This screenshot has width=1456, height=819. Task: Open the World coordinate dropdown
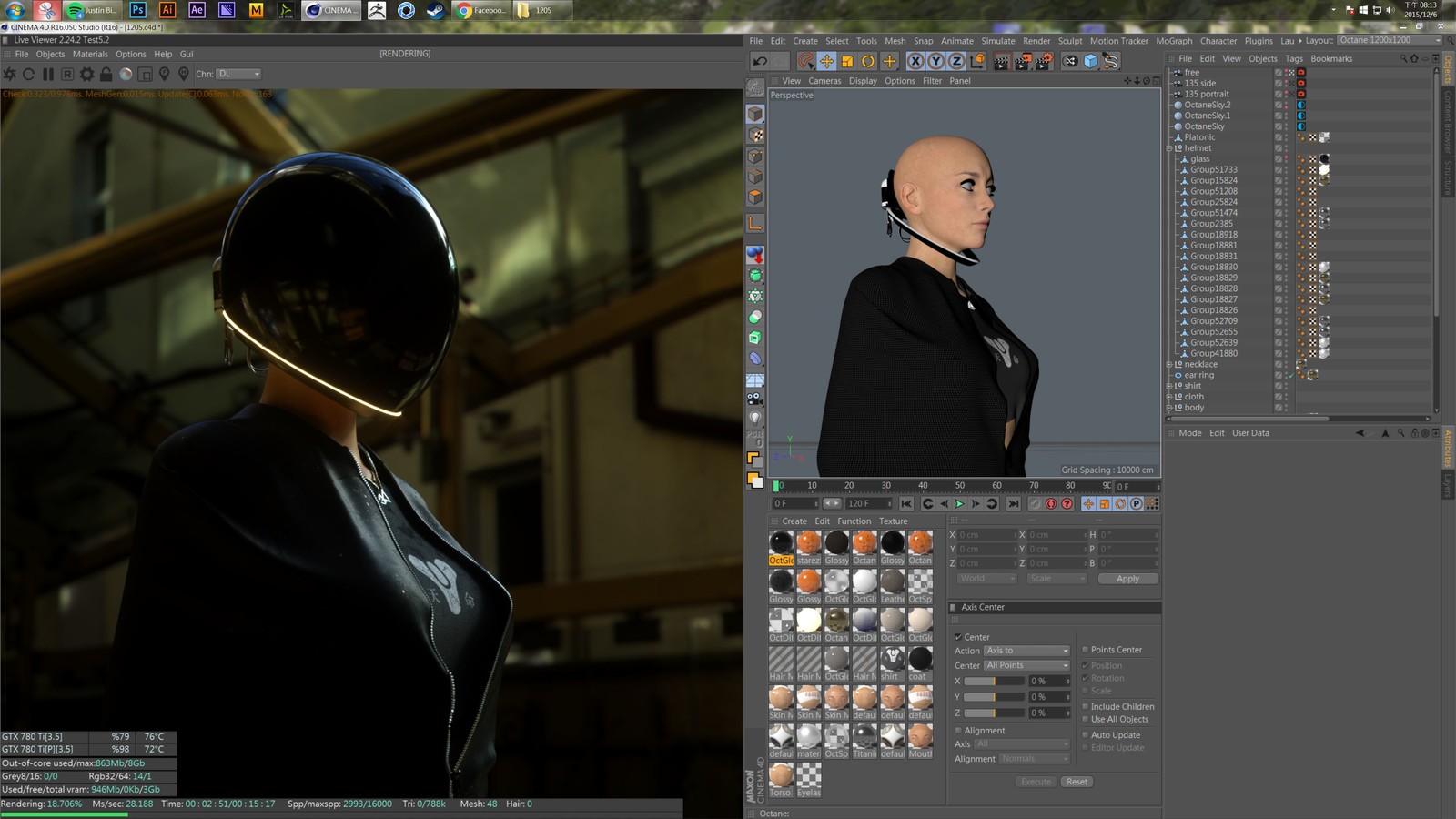986,579
